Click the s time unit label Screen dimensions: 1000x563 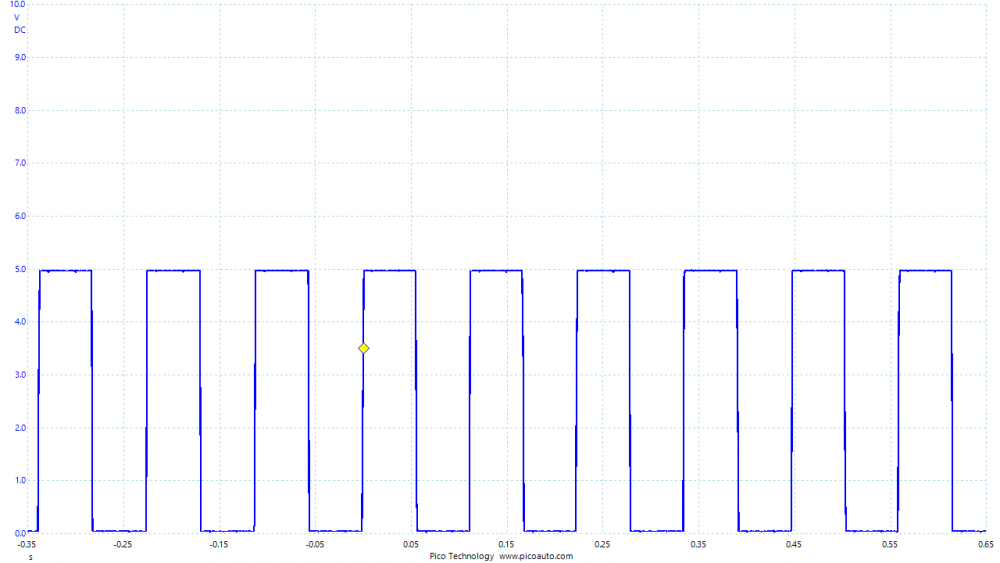pos(30,557)
